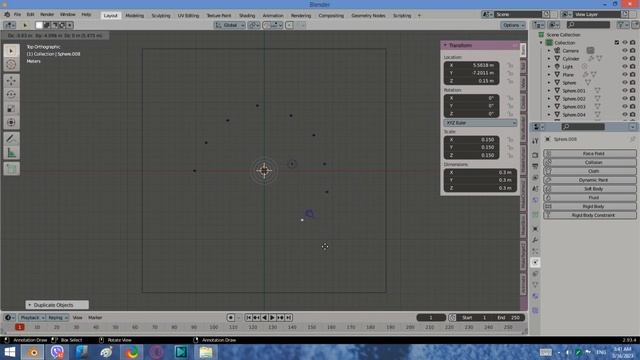Hide Sphere.001 via its eye icon
The height and width of the screenshot is (360, 640).
(624, 91)
